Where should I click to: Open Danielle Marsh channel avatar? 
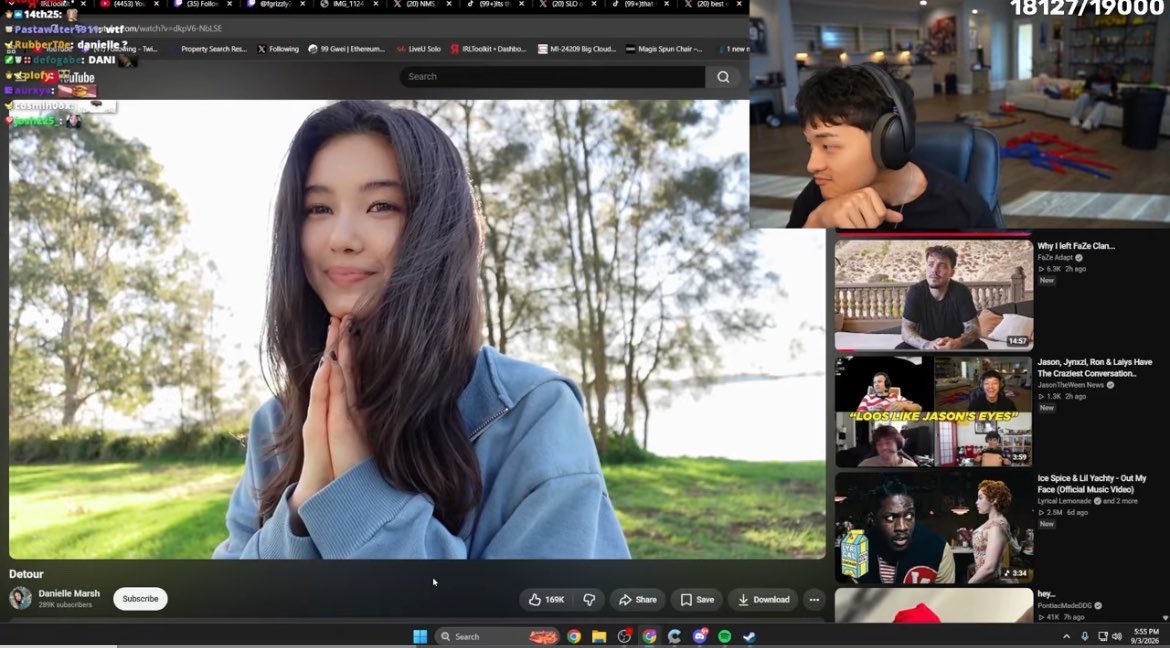[x=20, y=598]
